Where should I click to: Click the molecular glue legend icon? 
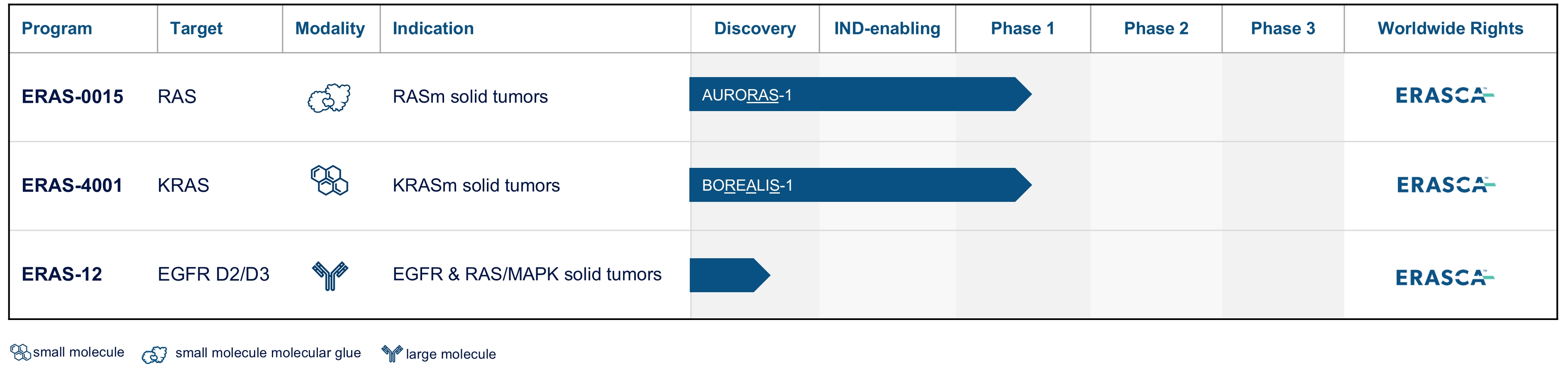[x=155, y=354]
